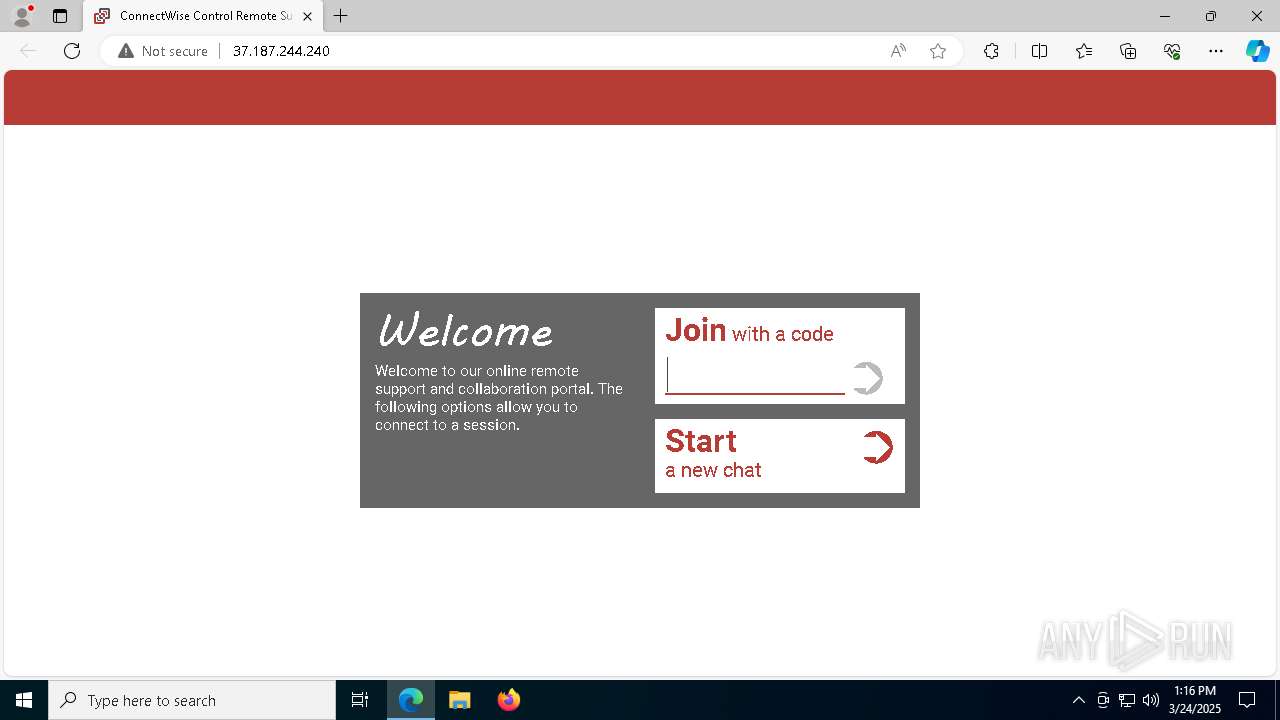Open Microsoft Edge from taskbar
This screenshot has width=1280, height=720.
(x=411, y=700)
